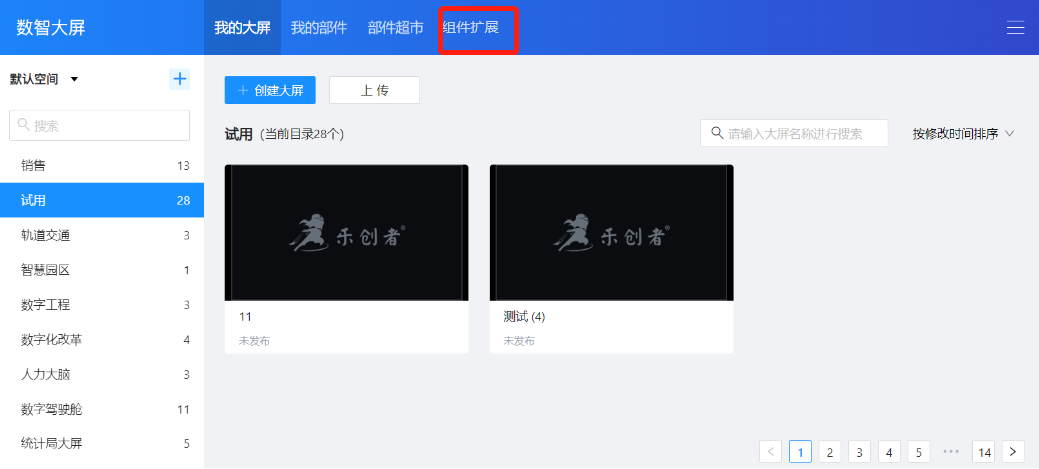The width and height of the screenshot is (1039, 469).
Task: Open the hamburger menu icon
Action: point(1015,28)
